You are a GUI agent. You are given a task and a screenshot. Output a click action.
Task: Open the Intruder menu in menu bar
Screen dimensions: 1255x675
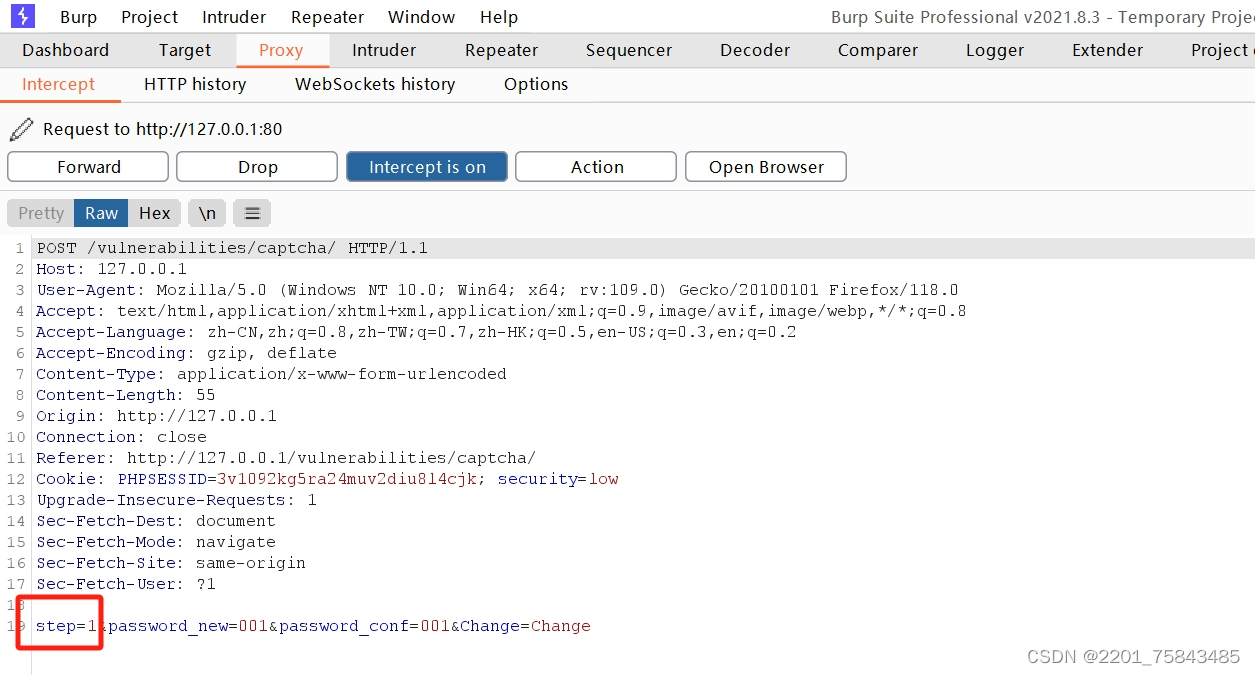click(x=234, y=17)
